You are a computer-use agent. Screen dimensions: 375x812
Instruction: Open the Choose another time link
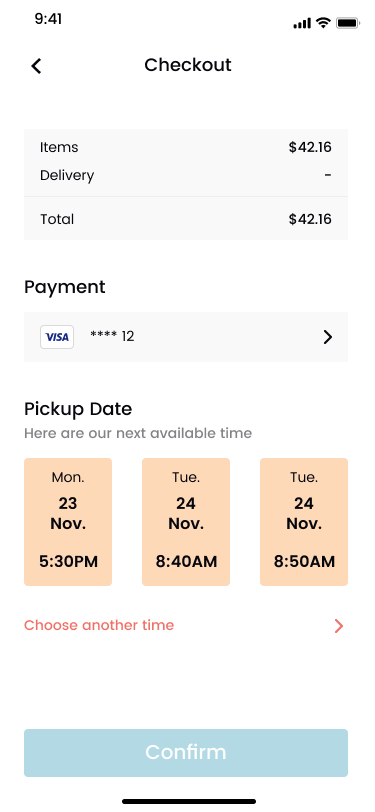coord(99,625)
